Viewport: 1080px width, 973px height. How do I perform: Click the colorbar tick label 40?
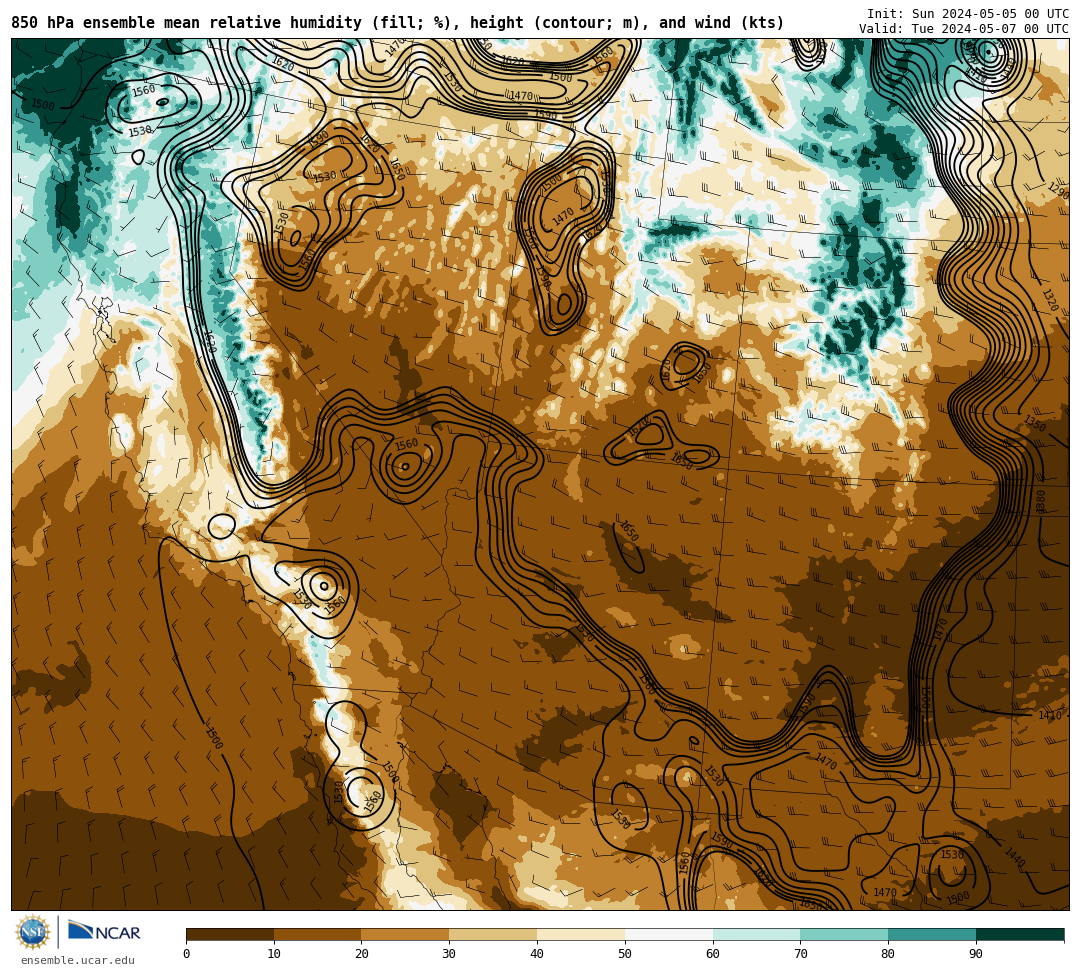coord(537,954)
